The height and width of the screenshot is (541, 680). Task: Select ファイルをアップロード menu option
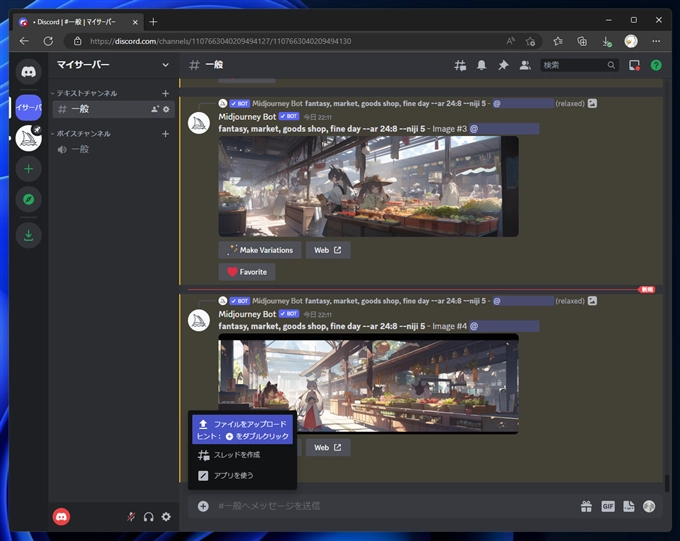[x=242, y=430]
